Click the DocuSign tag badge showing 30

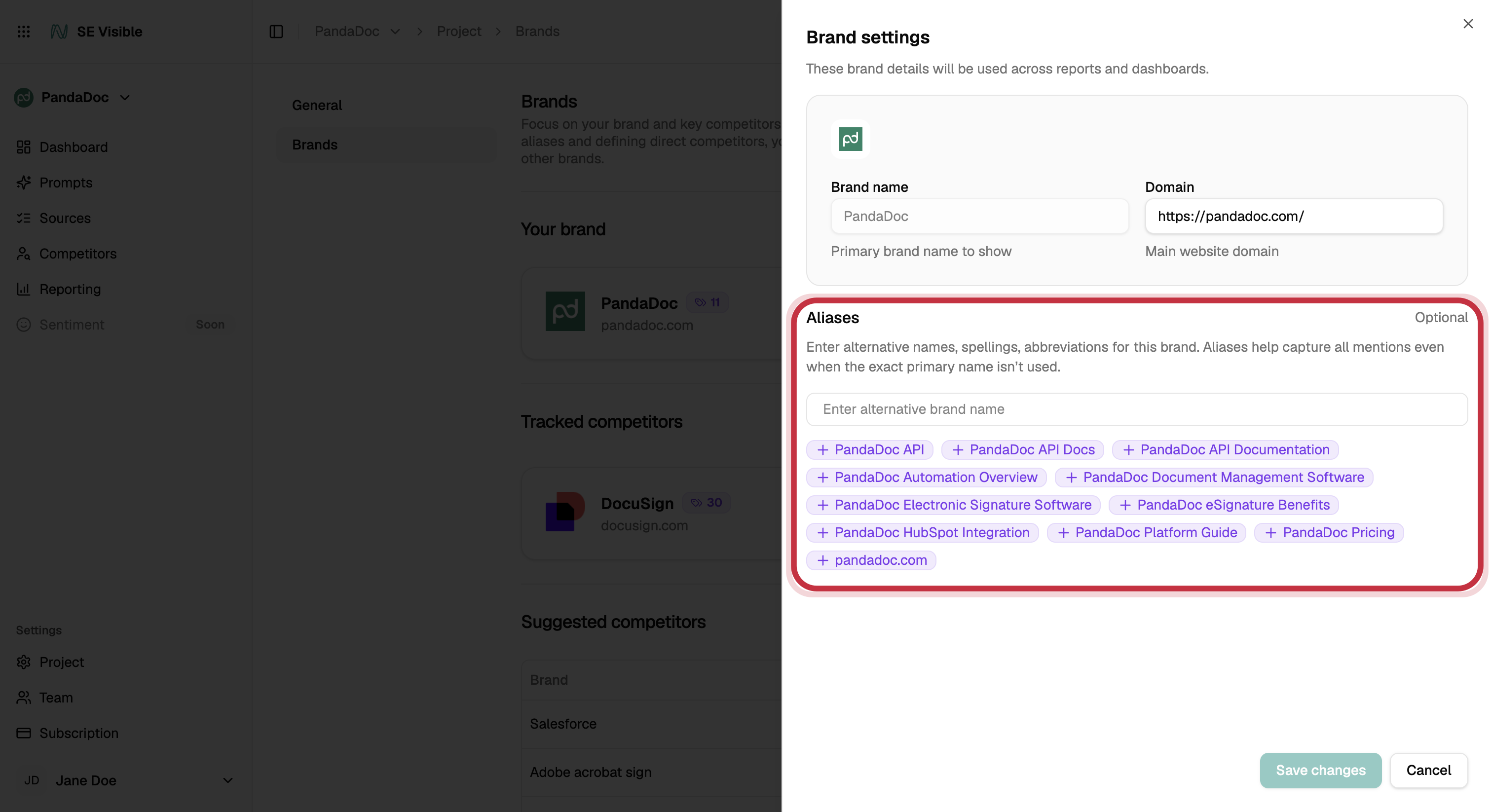pos(707,503)
